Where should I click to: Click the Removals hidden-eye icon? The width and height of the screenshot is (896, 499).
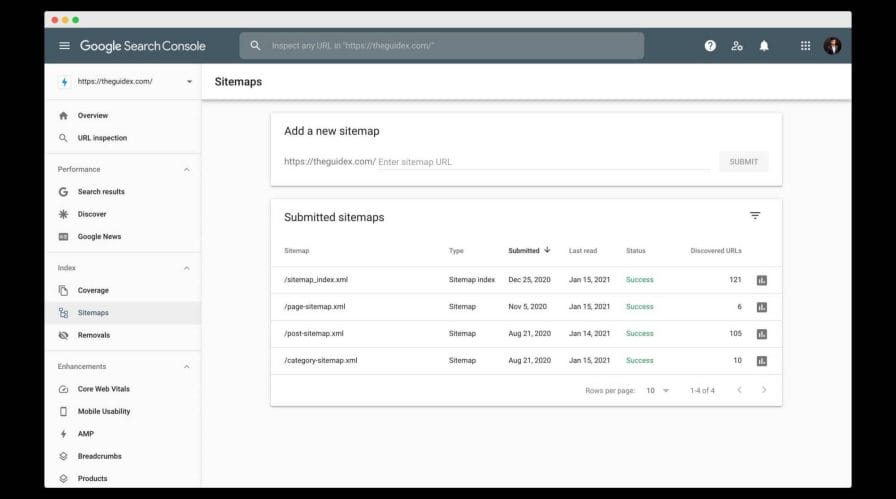coord(63,335)
